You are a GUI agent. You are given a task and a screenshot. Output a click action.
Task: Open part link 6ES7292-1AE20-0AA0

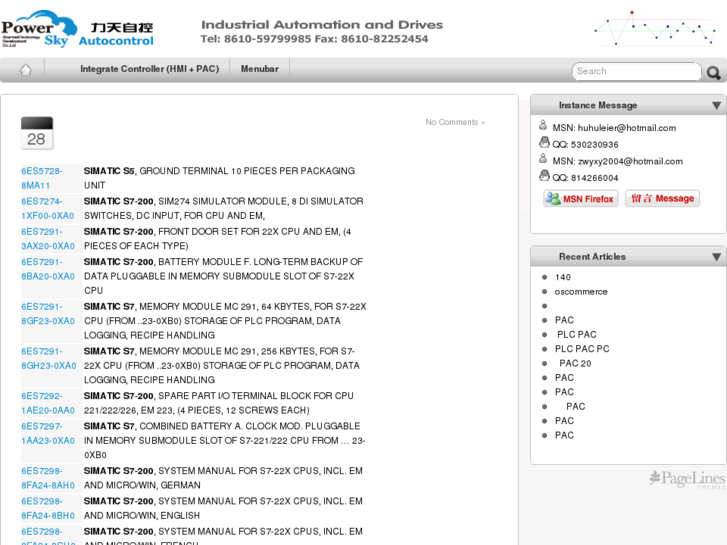click(48, 403)
